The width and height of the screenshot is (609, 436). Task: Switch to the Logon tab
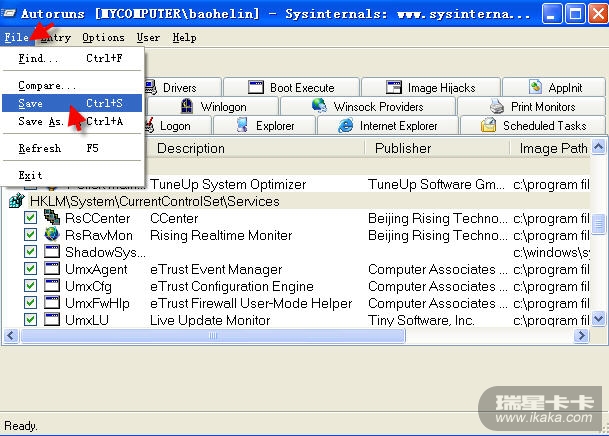178,126
